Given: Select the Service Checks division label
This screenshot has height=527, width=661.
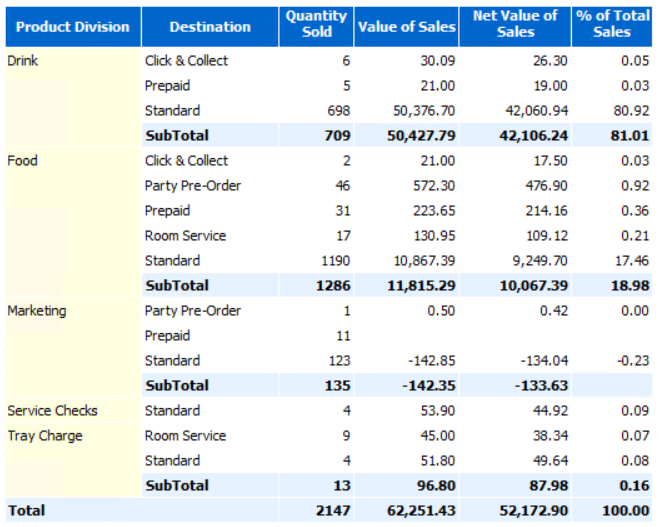Looking at the screenshot, I should pos(52,411).
